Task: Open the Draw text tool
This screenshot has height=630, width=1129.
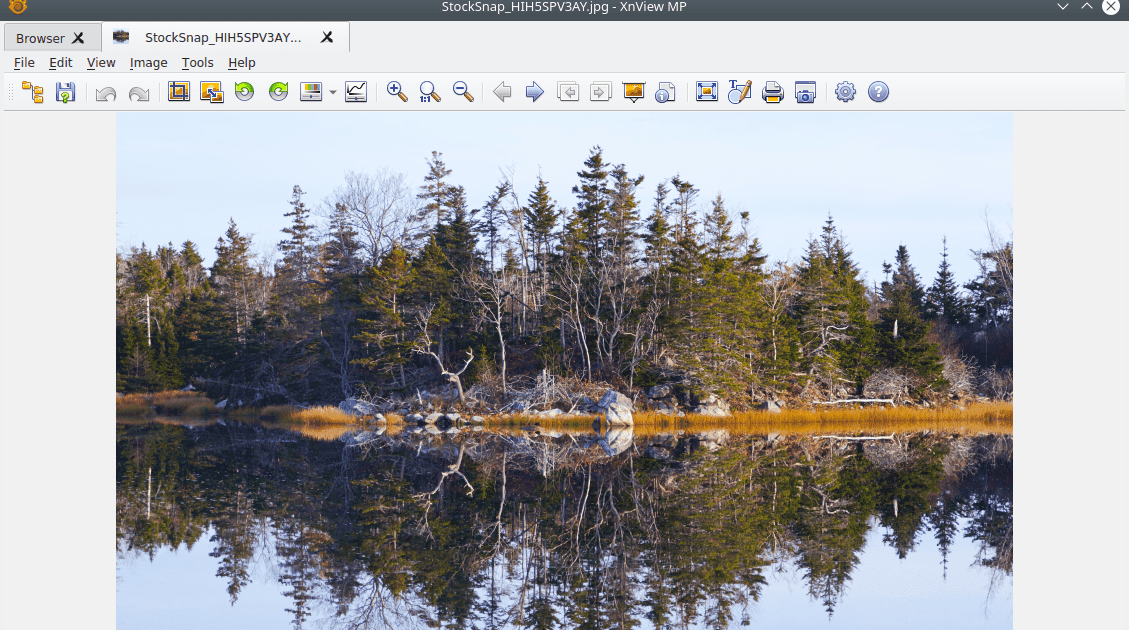Action: pos(739,91)
